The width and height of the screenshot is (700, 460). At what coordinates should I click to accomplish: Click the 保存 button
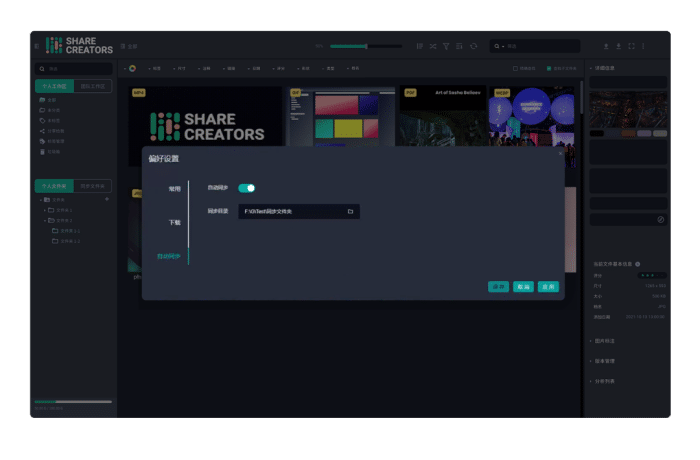point(499,287)
